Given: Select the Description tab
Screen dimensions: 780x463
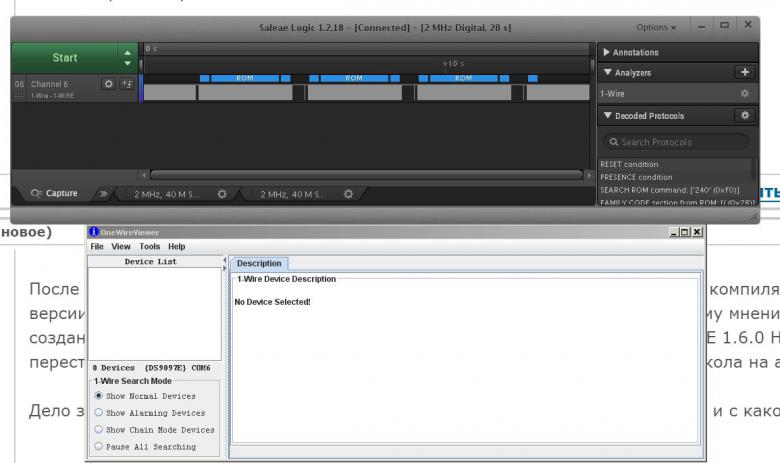Looking at the screenshot, I should pos(259,264).
